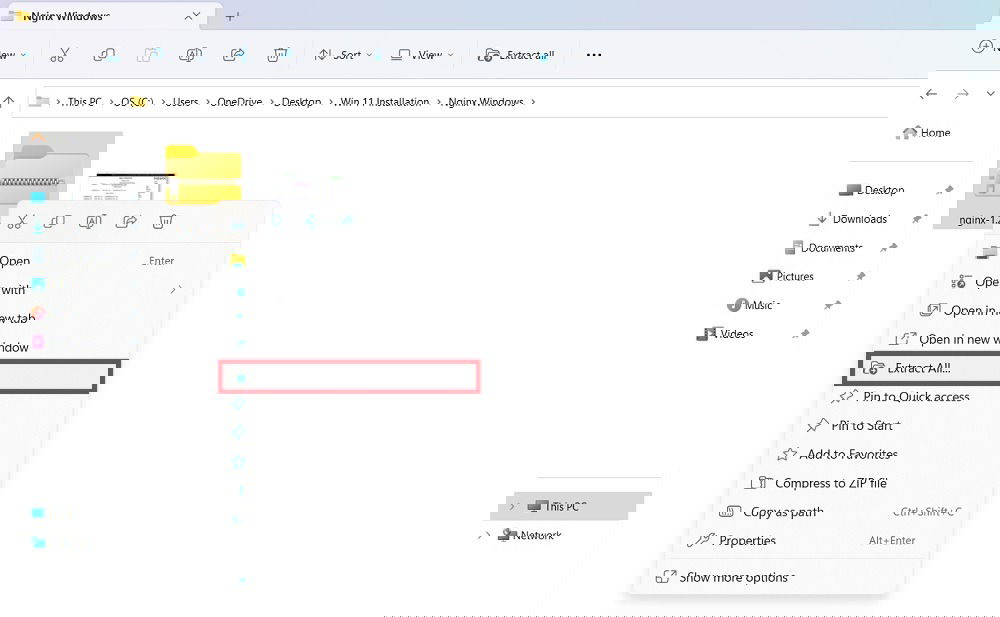Click the Paste icon in top toolbar
Image resolution: width=1000 pixels, height=617 pixels.
click(148, 55)
